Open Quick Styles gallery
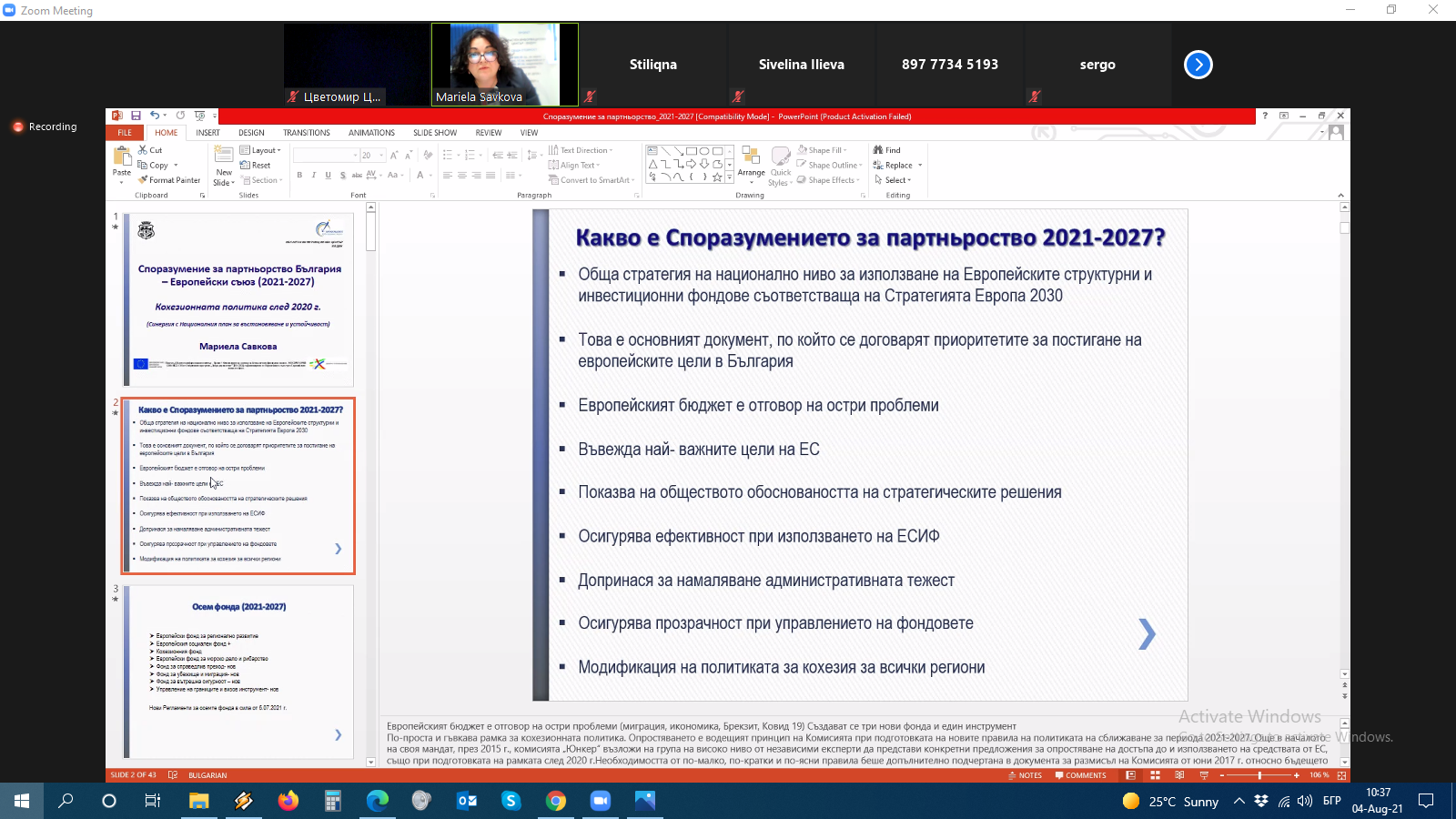Image resolution: width=1456 pixels, height=819 pixels. pyautogui.click(x=781, y=166)
